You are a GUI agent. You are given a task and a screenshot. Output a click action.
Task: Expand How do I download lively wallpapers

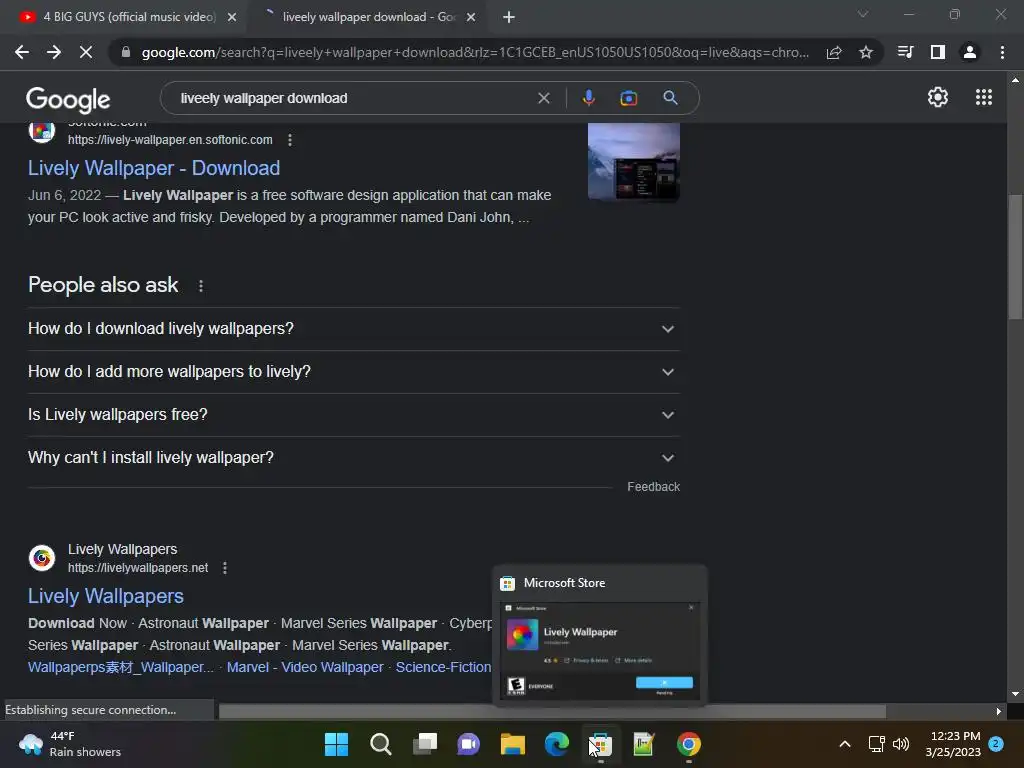tap(353, 328)
